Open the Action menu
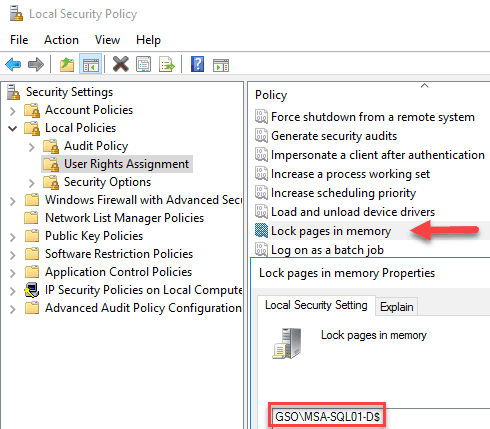Image resolution: width=490 pixels, height=429 pixels. click(61, 40)
